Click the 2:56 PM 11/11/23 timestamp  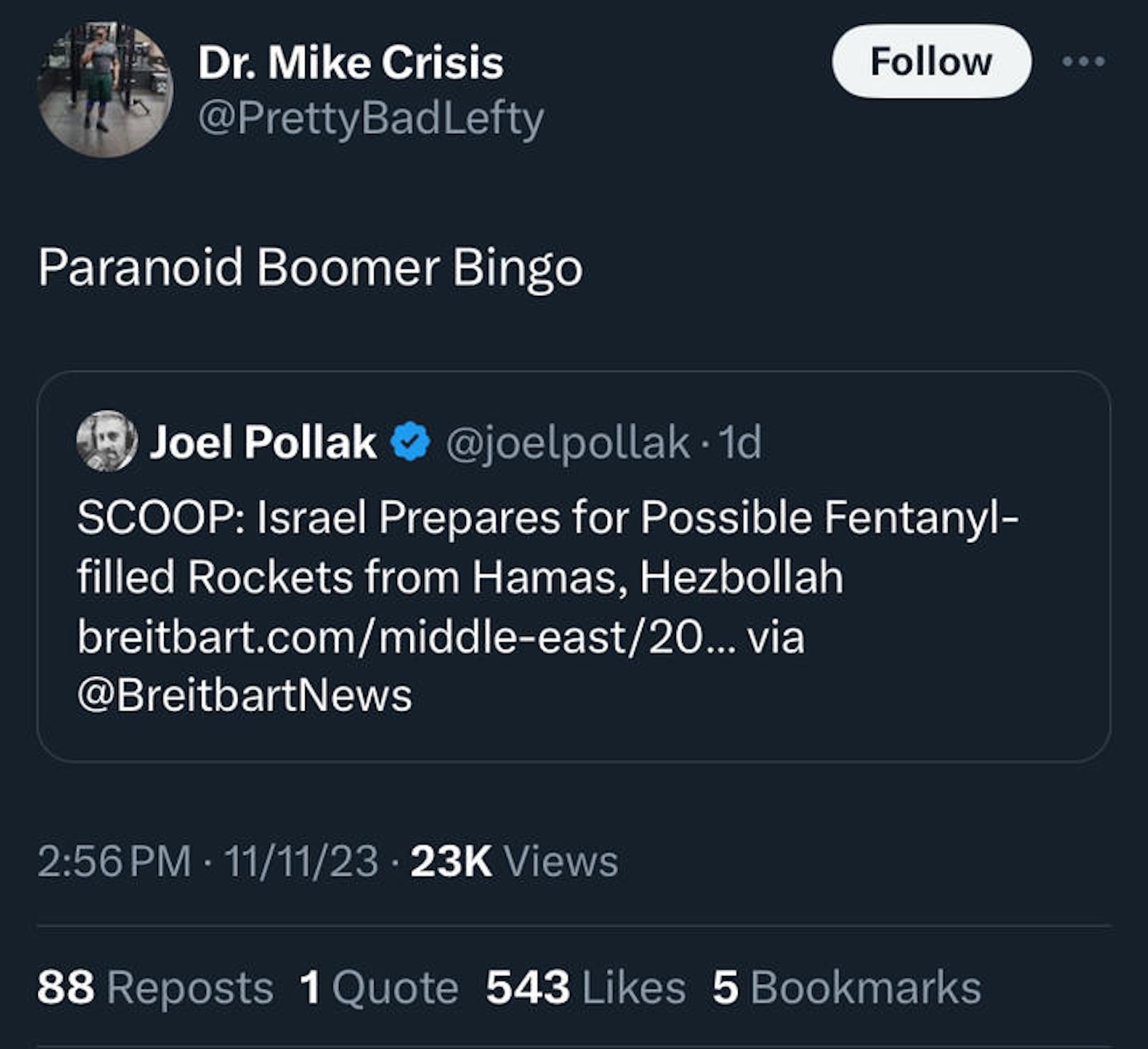(x=207, y=861)
